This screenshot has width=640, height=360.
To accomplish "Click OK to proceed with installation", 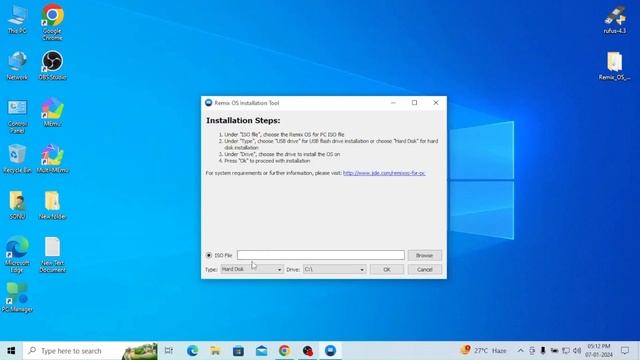I will [x=387, y=269].
